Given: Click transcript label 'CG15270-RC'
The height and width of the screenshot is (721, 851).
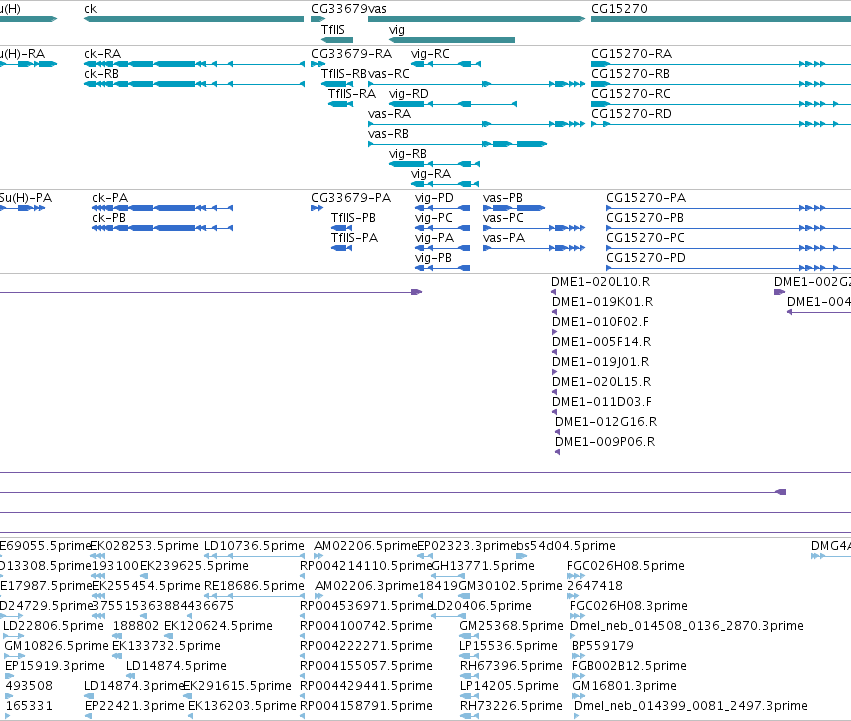Looking at the screenshot, I should [x=631, y=94].
